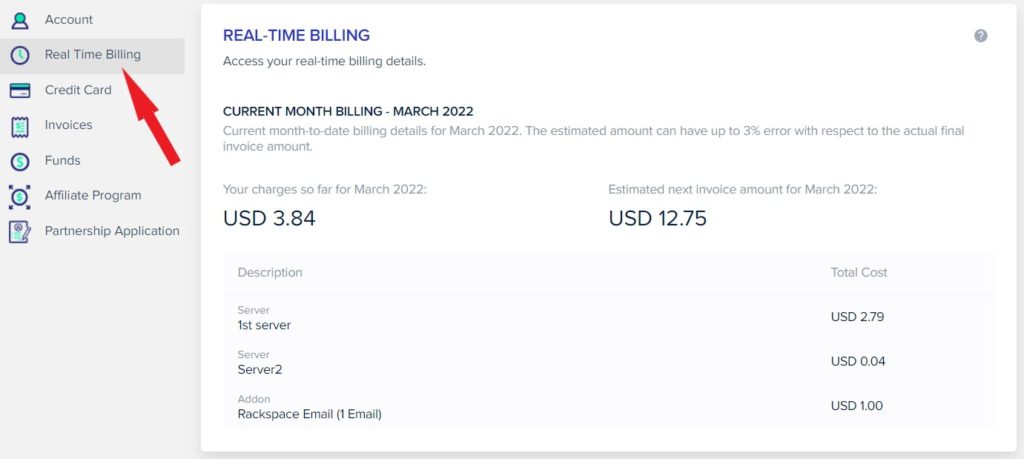This screenshot has width=1024, height=459.
Task: Click the Account person icon
Action: [20, 20]
